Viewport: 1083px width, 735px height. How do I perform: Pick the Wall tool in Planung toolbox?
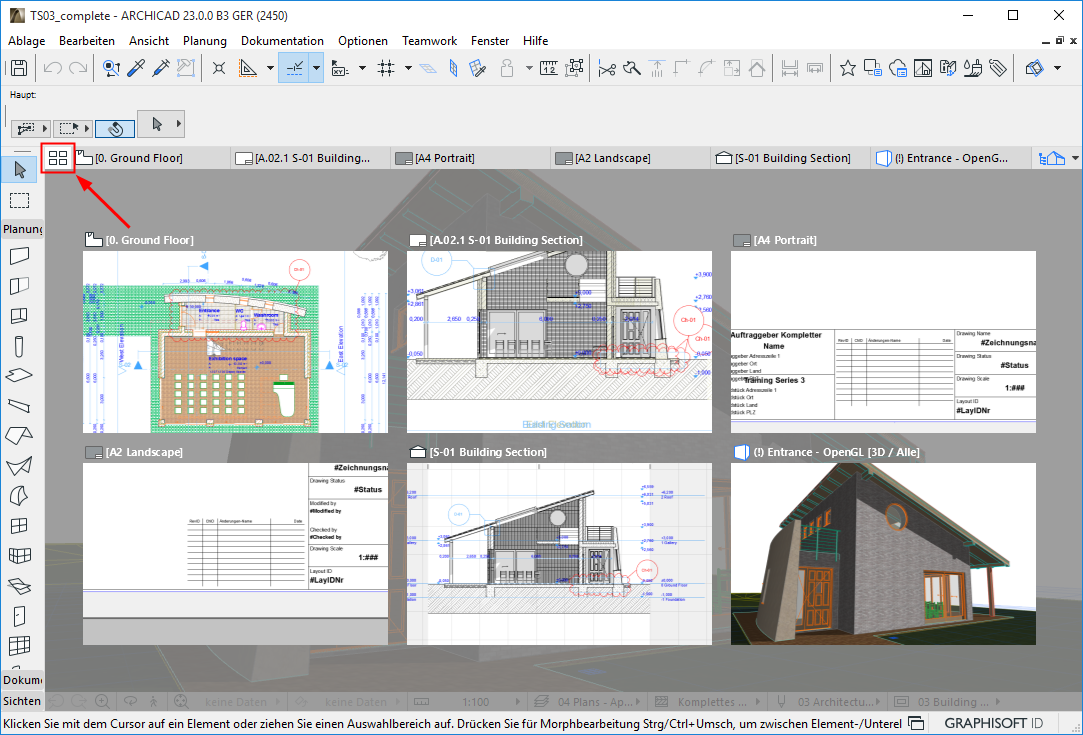click(19, 256)
